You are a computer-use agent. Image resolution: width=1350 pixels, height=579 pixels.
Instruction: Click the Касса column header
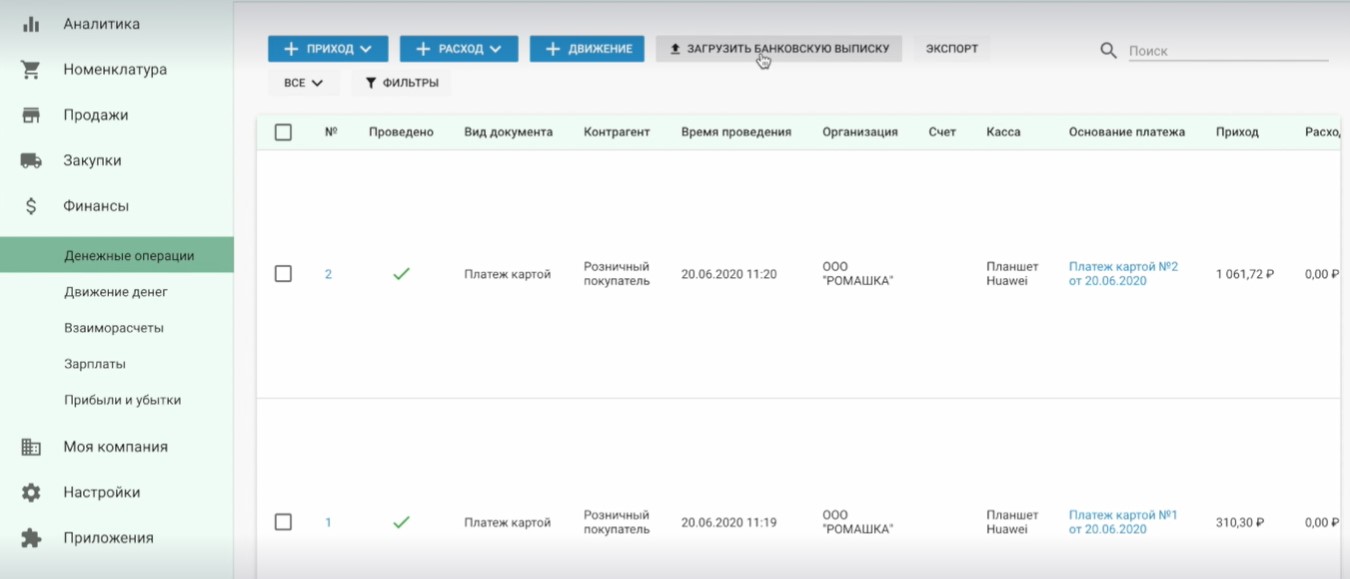(x=1003, y=132)
